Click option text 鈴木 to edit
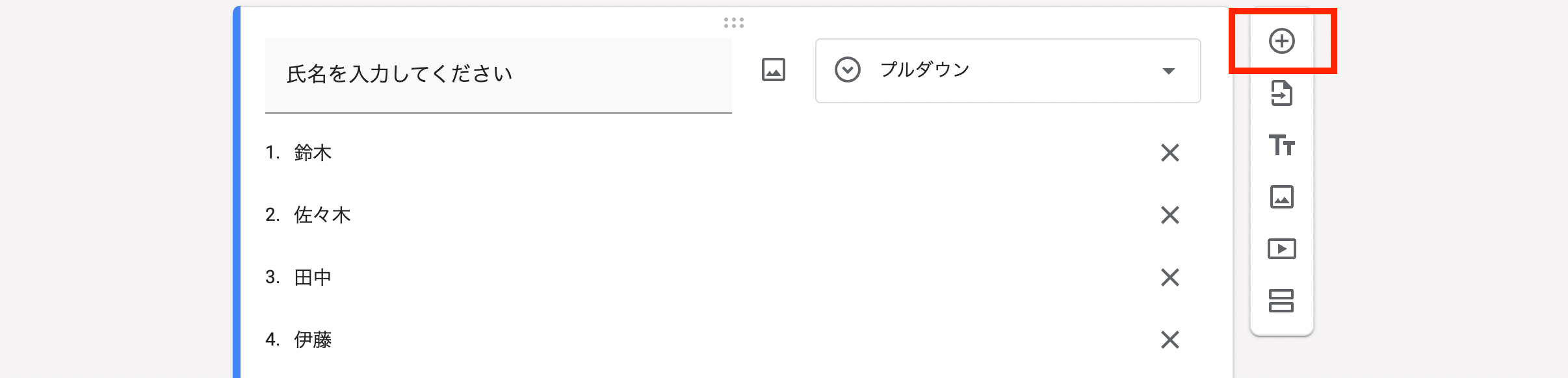The height and width of the screenshot is (378, 1568). [x=313, y=153]
